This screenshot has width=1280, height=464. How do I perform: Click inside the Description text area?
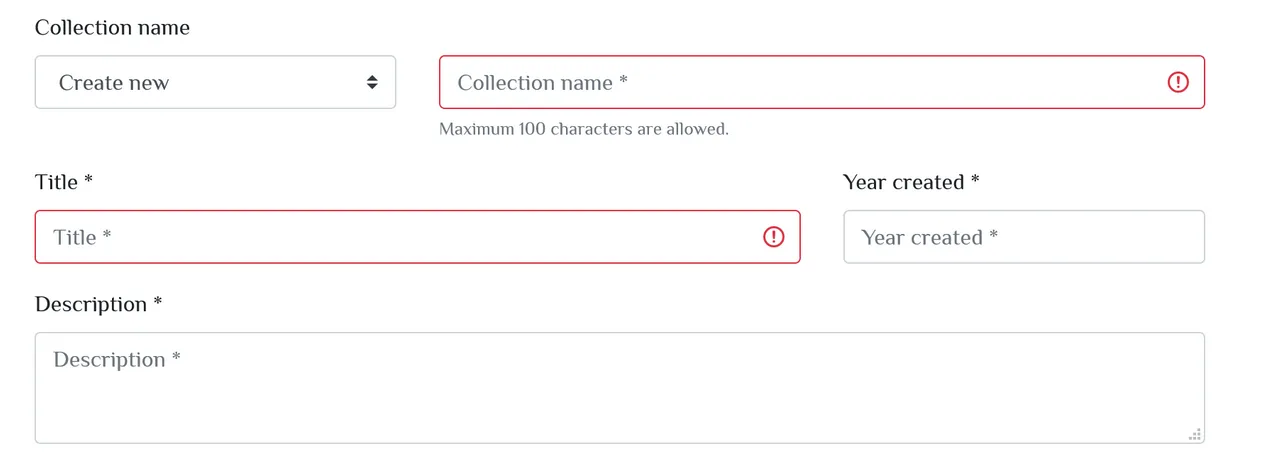[x=620, y=388]
